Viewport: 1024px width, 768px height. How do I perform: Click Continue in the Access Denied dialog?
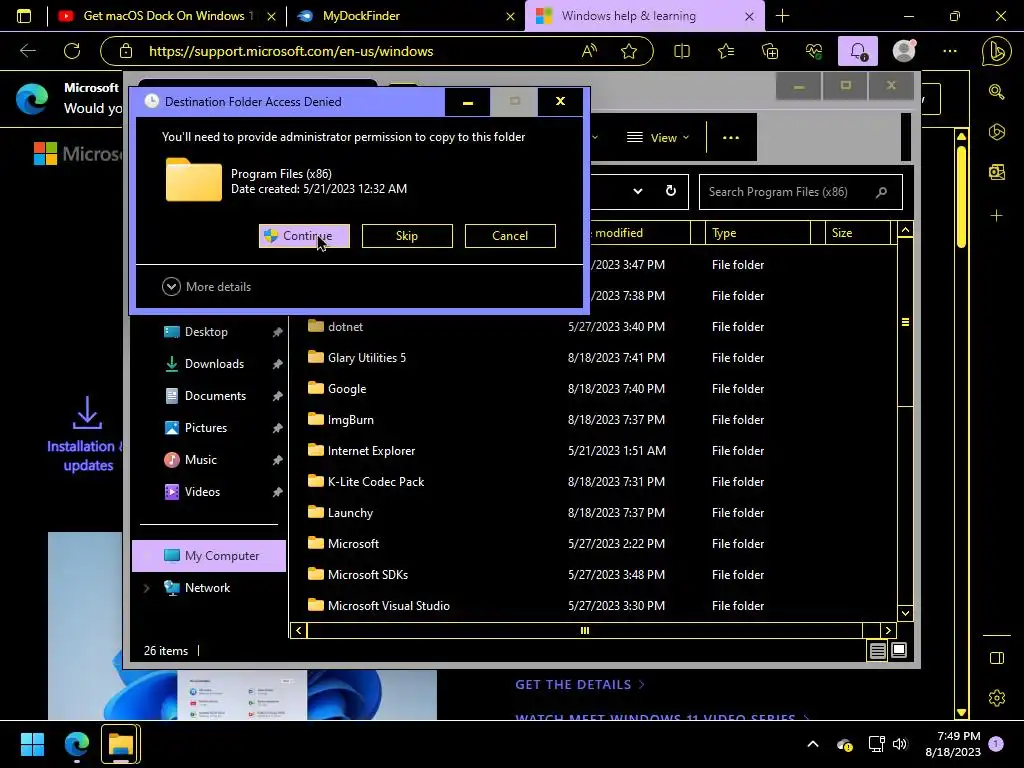304,236
